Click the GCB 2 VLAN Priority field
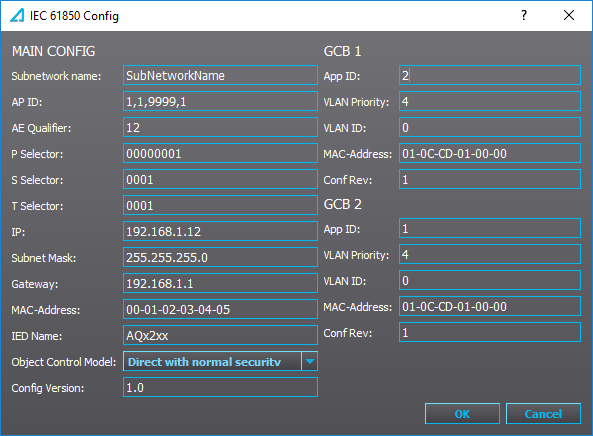Image resolution: width=593 pixels, height=436 pixels. [490, 254]
